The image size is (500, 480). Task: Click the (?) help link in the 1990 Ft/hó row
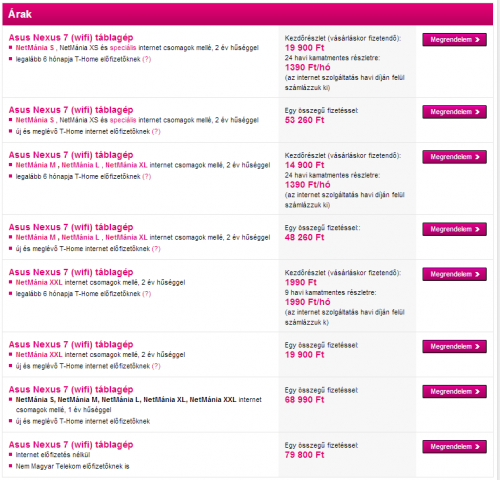pyautogui.click(x=147, y=294)
